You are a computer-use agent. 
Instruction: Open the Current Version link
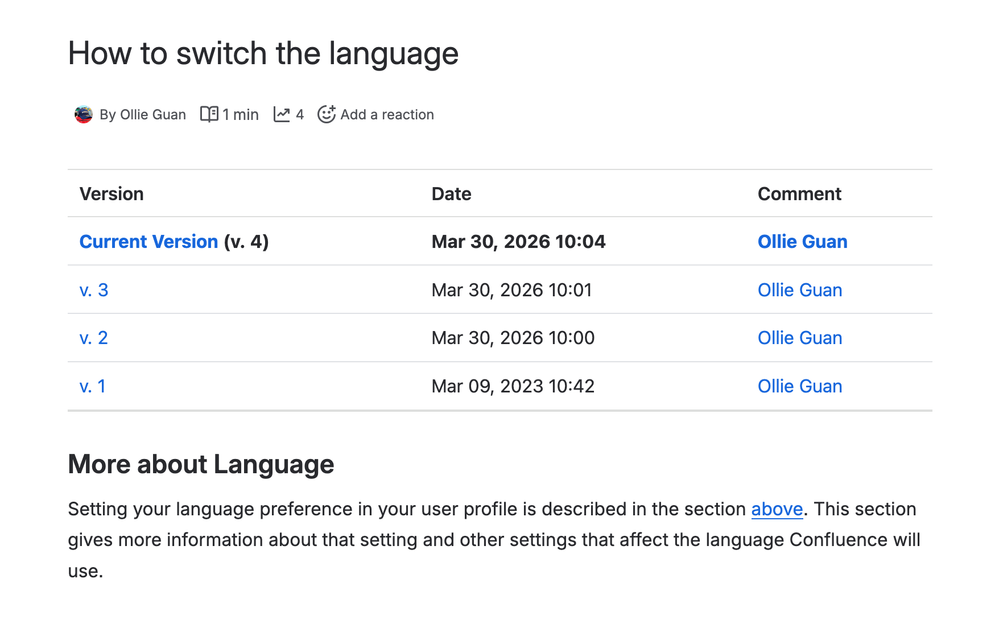point(148,242)
